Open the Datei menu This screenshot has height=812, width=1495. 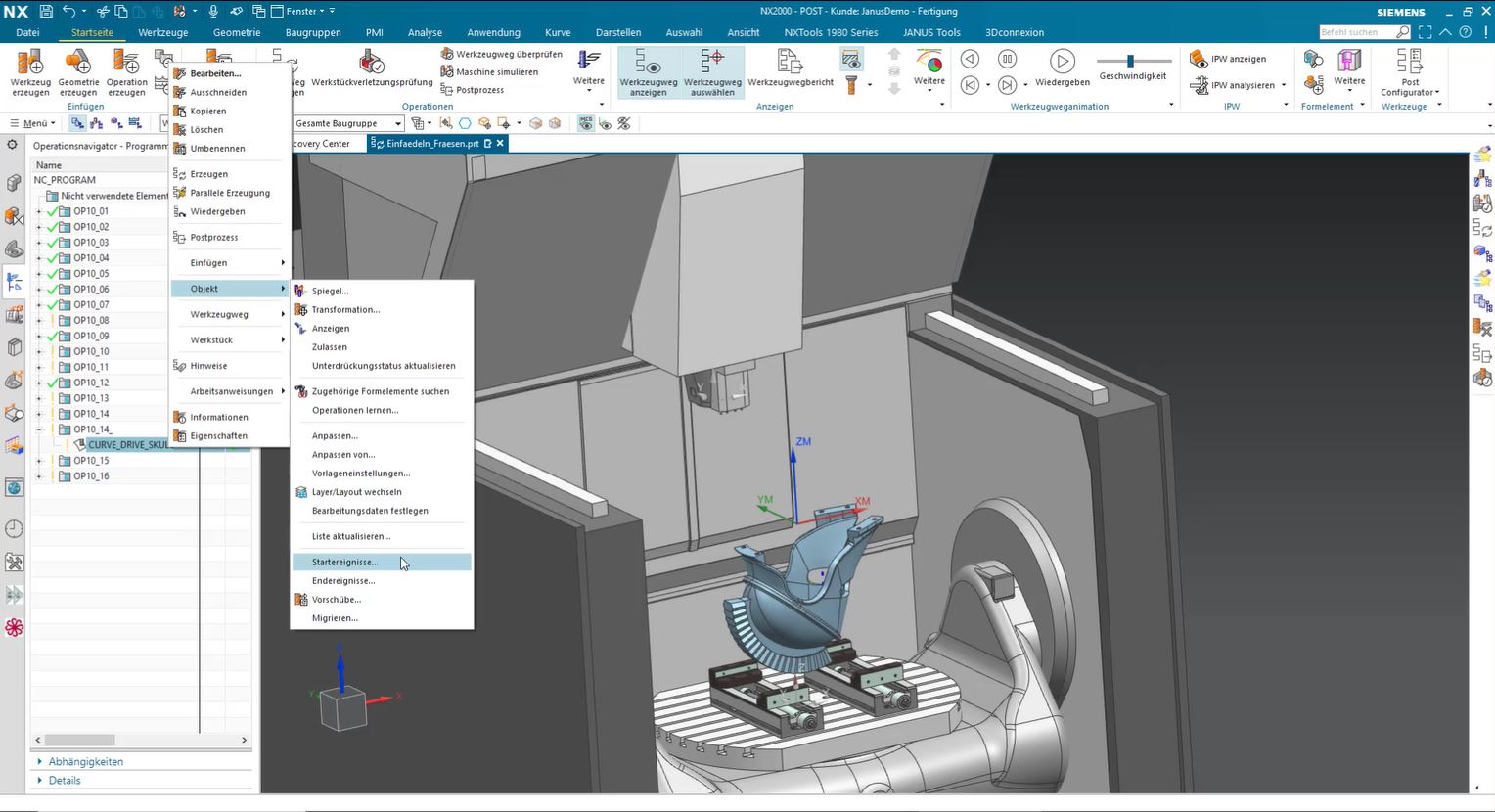coord(27,32)
